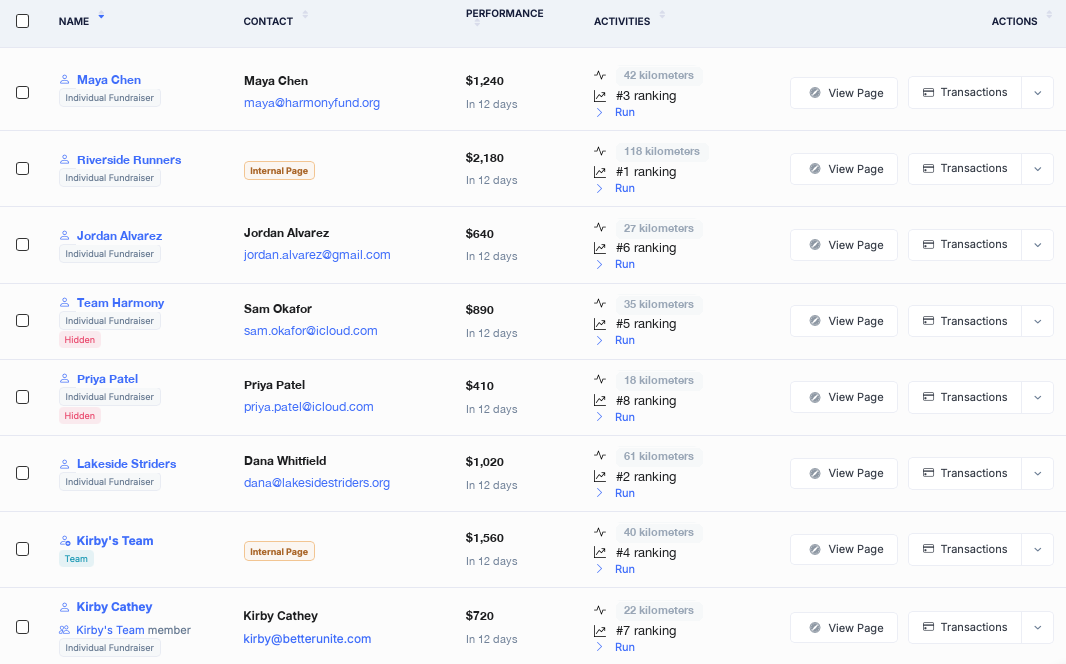Click Internal Page badge in Riverside Runners row
The height and width of the screenshot is (664, 1066).
pyautogui.click(x=279, y=171)
